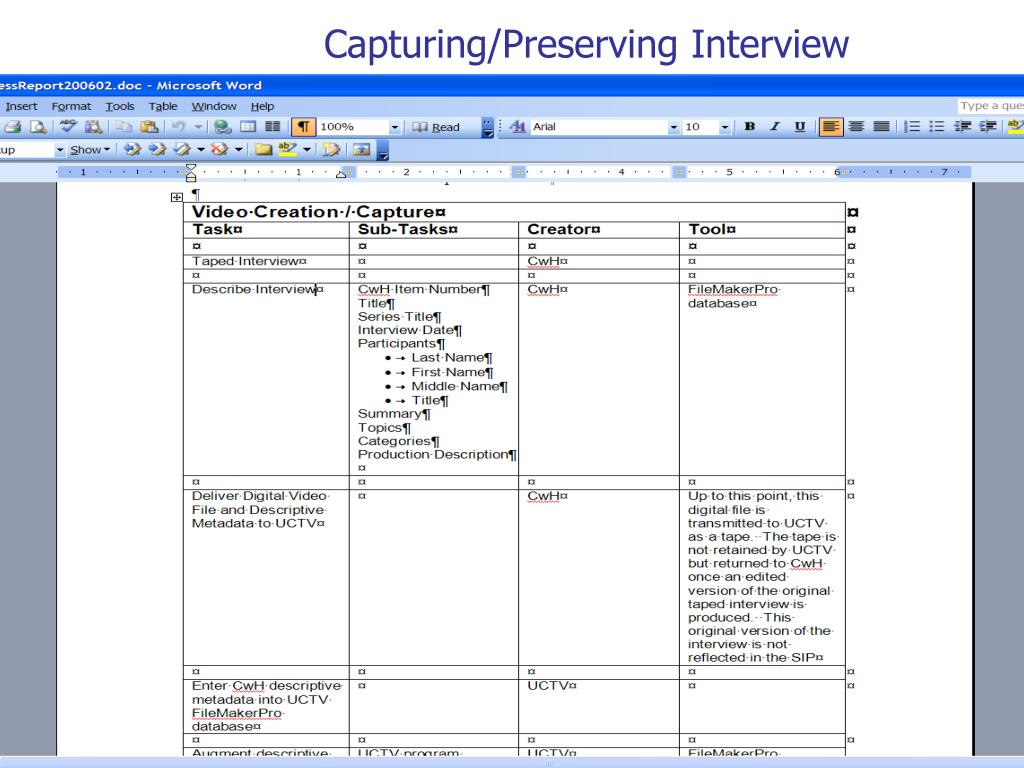Open the font size 10 dropdown

coord(724,127)
